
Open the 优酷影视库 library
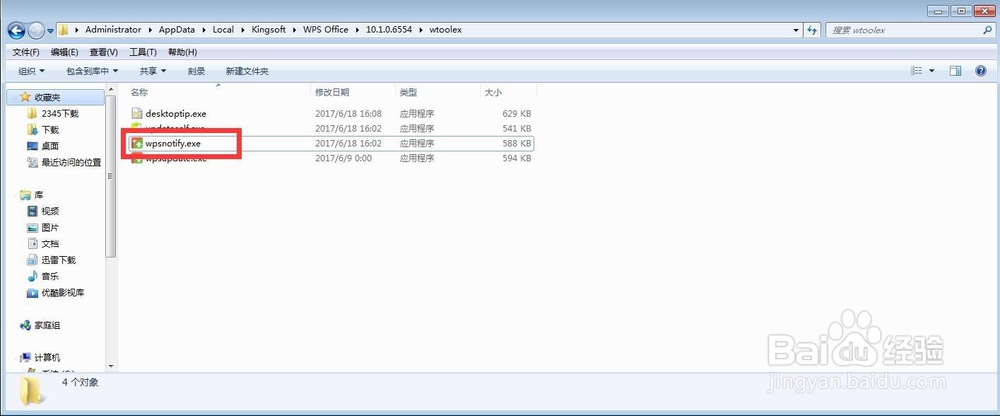pyautogui.click(x=62, y=293)
